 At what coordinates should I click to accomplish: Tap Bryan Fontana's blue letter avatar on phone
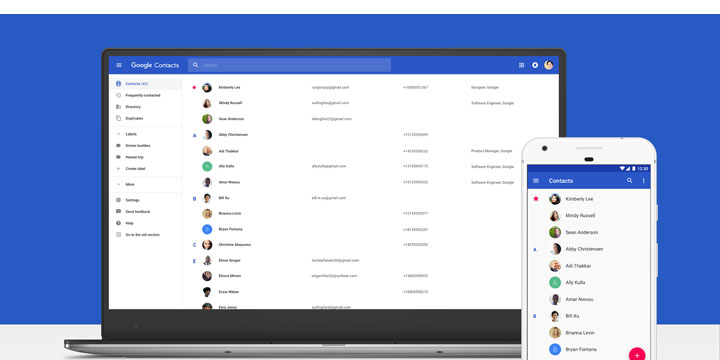555,349
